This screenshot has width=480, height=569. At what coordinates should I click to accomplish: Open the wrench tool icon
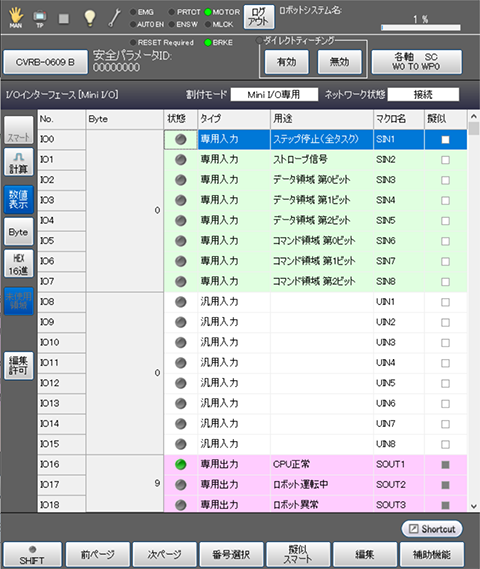click(115, 18)
